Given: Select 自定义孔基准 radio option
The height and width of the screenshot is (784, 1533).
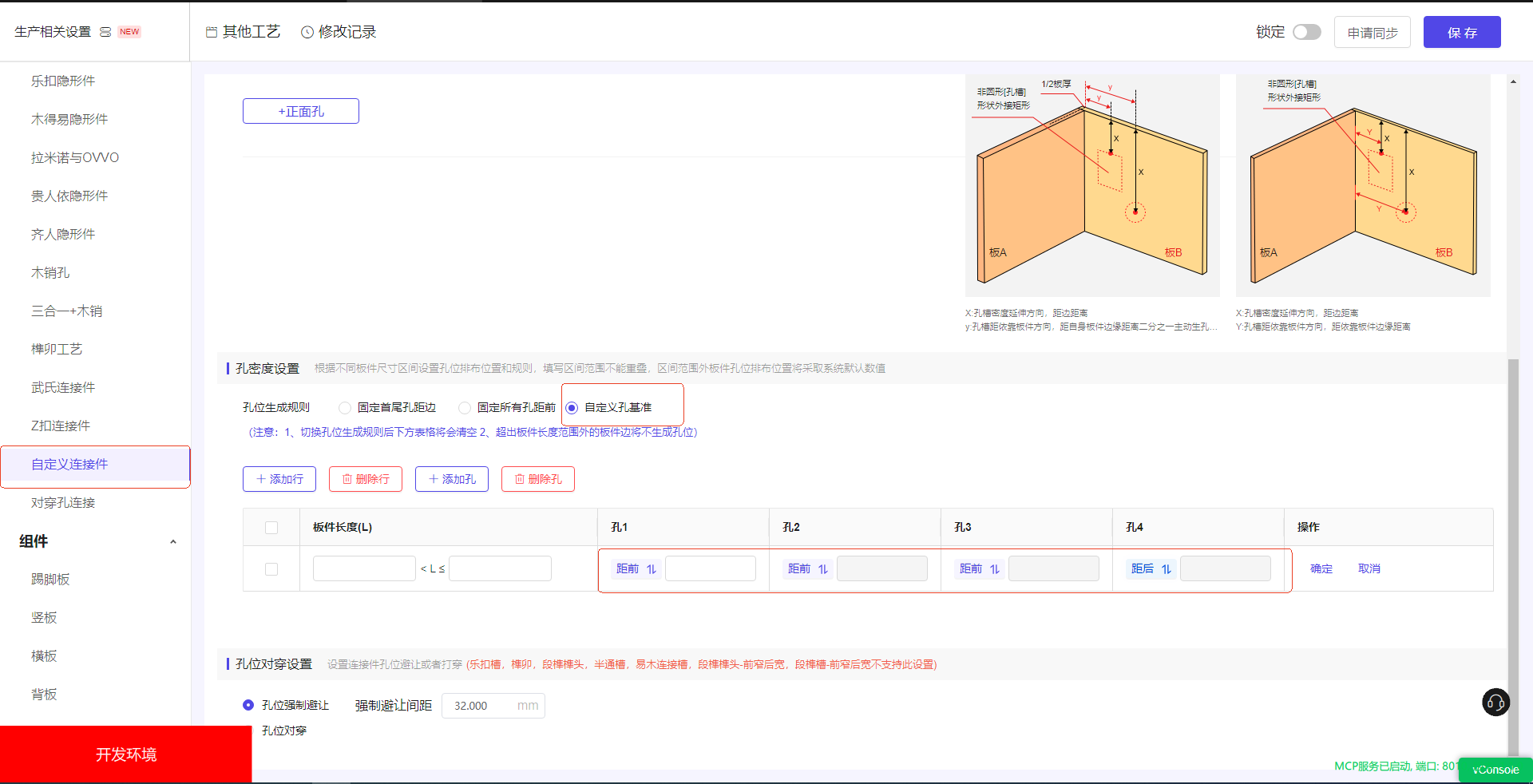Looking at the screenshot, I should click(x=572, y=408).
